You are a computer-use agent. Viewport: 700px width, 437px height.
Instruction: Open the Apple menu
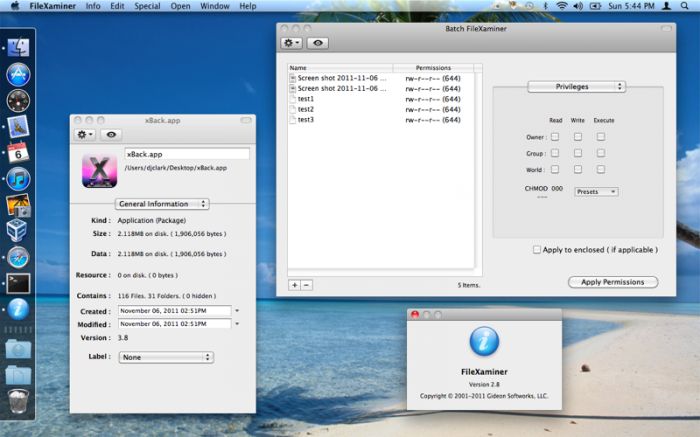click(x=15, y=6)
